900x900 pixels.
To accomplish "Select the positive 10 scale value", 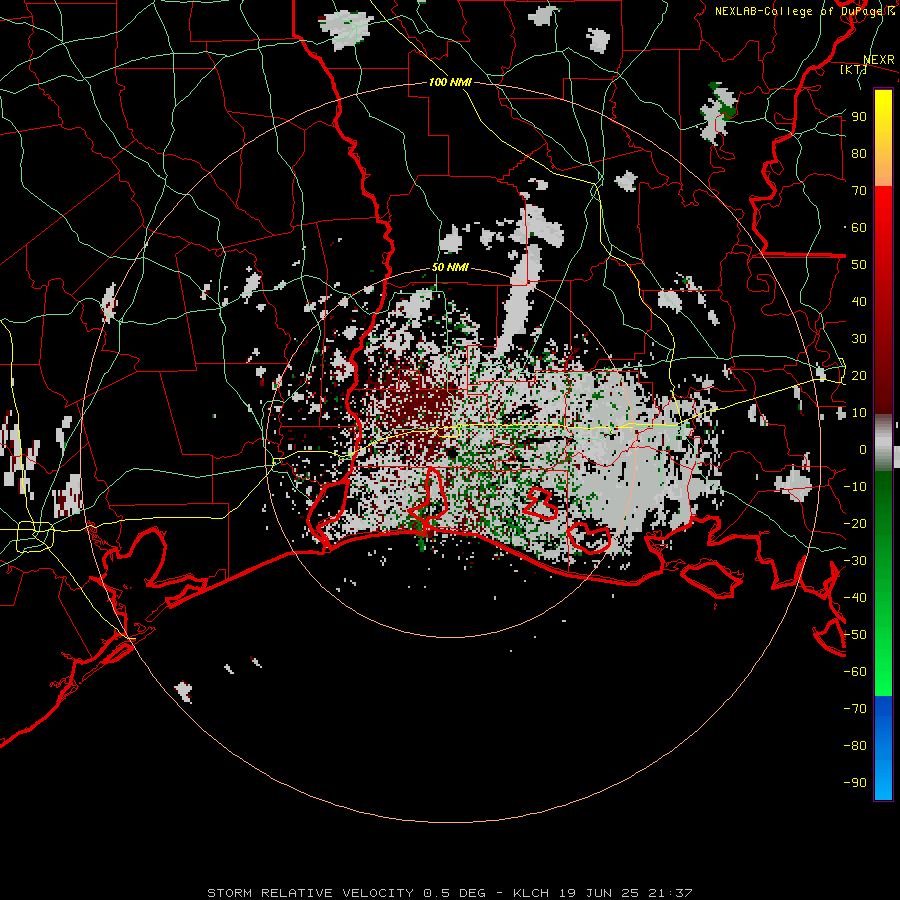I will pos(859,413).
